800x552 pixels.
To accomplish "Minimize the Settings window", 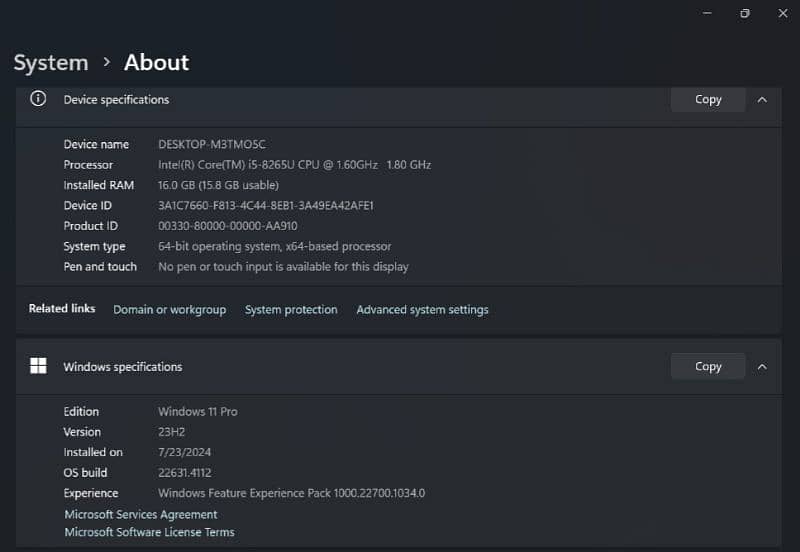I will [707, 13].
